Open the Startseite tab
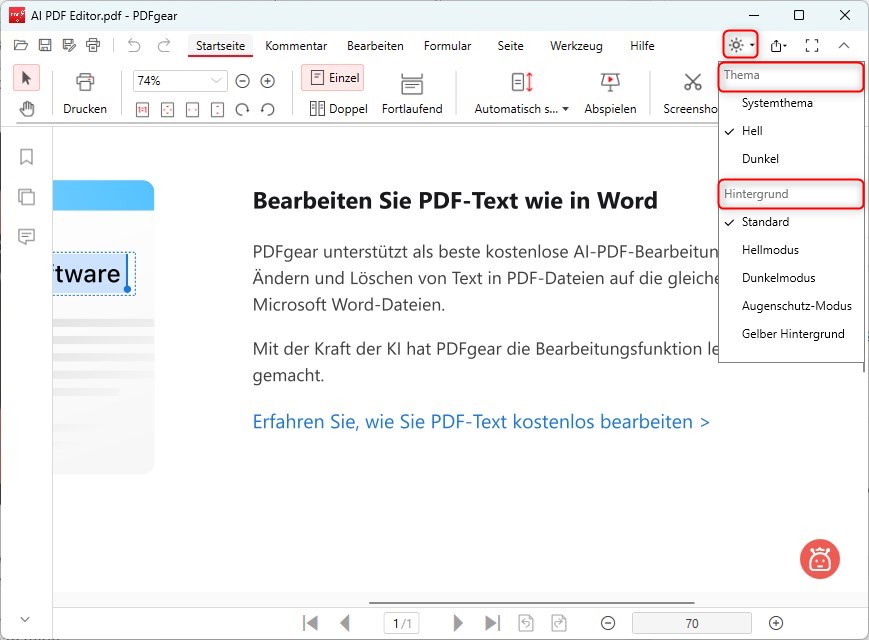Screen dimensions: 869x640 click(221, 46)
